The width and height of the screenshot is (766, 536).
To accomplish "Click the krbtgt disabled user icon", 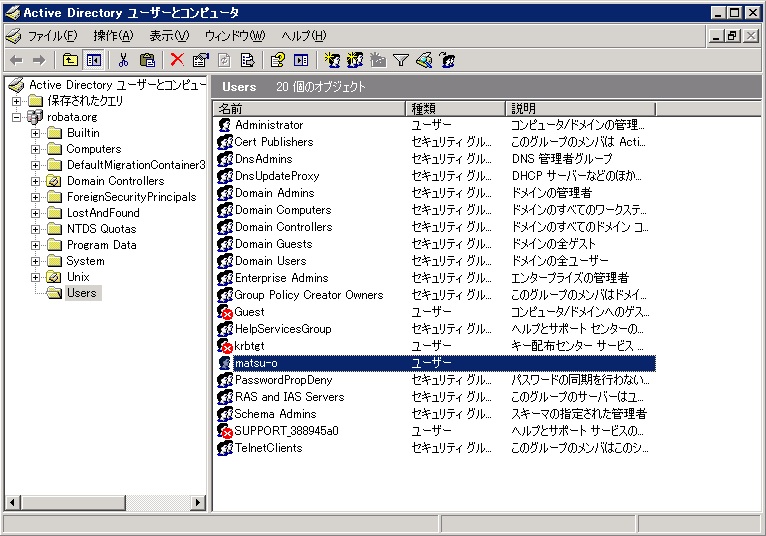I will 225,346.
